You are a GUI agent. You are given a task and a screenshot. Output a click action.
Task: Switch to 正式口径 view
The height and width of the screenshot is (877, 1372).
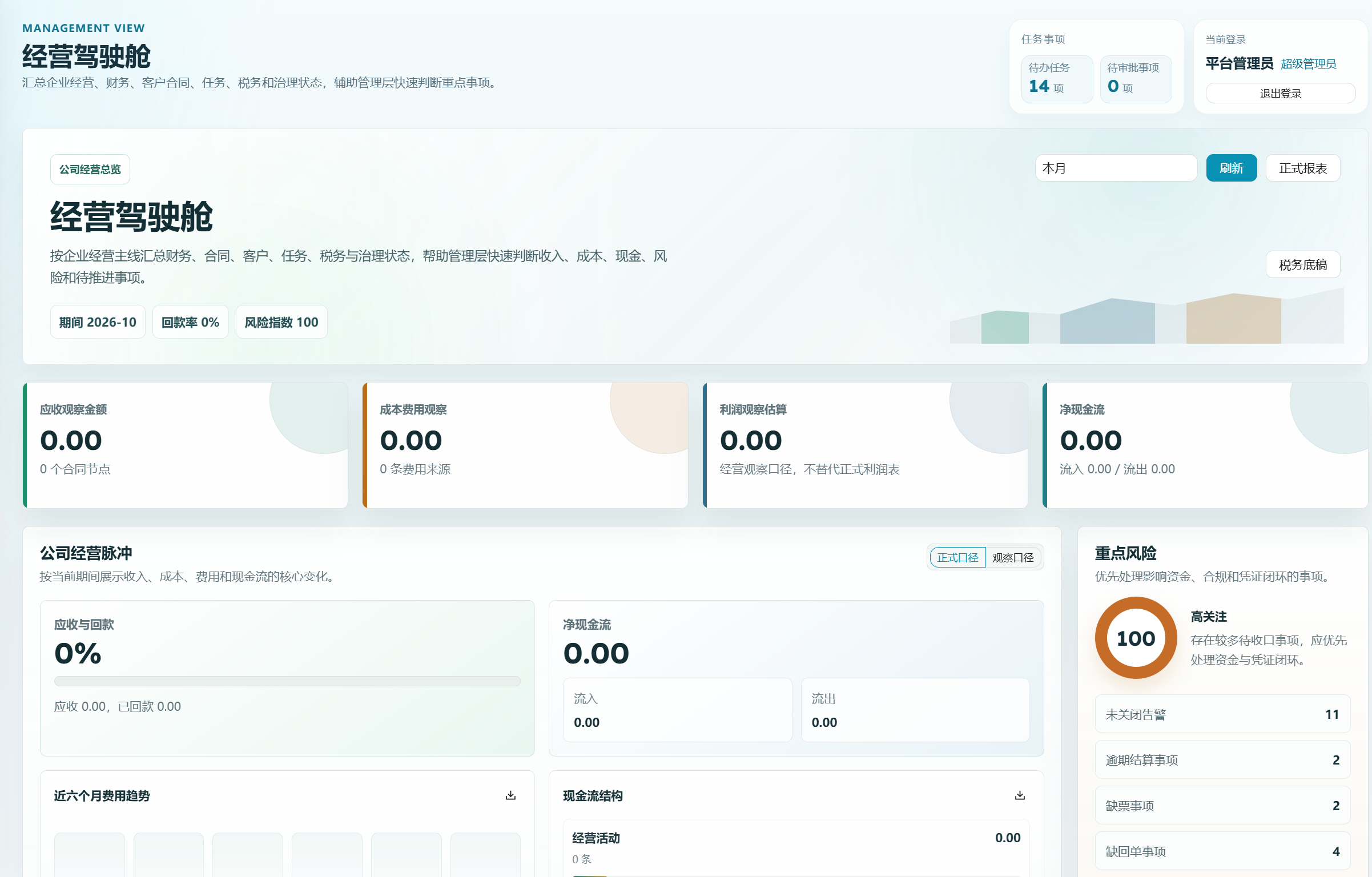[957, 557]
